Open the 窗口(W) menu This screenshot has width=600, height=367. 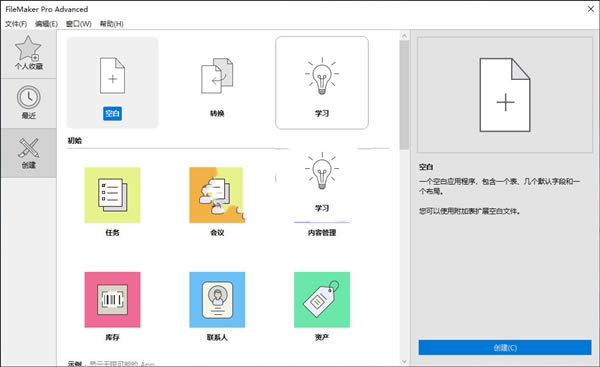[78, 24]
